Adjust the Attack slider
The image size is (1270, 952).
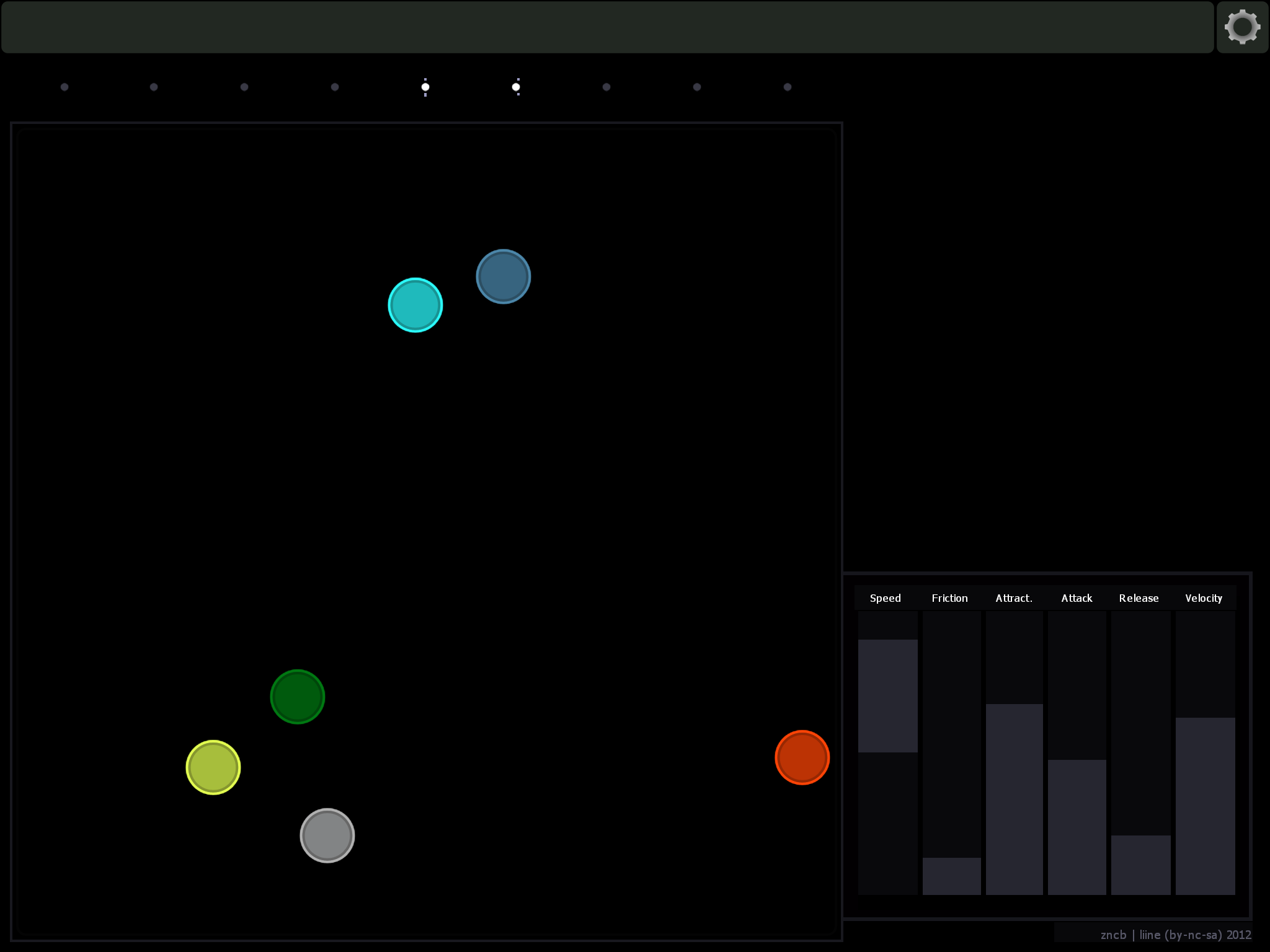pos(1077,753)
